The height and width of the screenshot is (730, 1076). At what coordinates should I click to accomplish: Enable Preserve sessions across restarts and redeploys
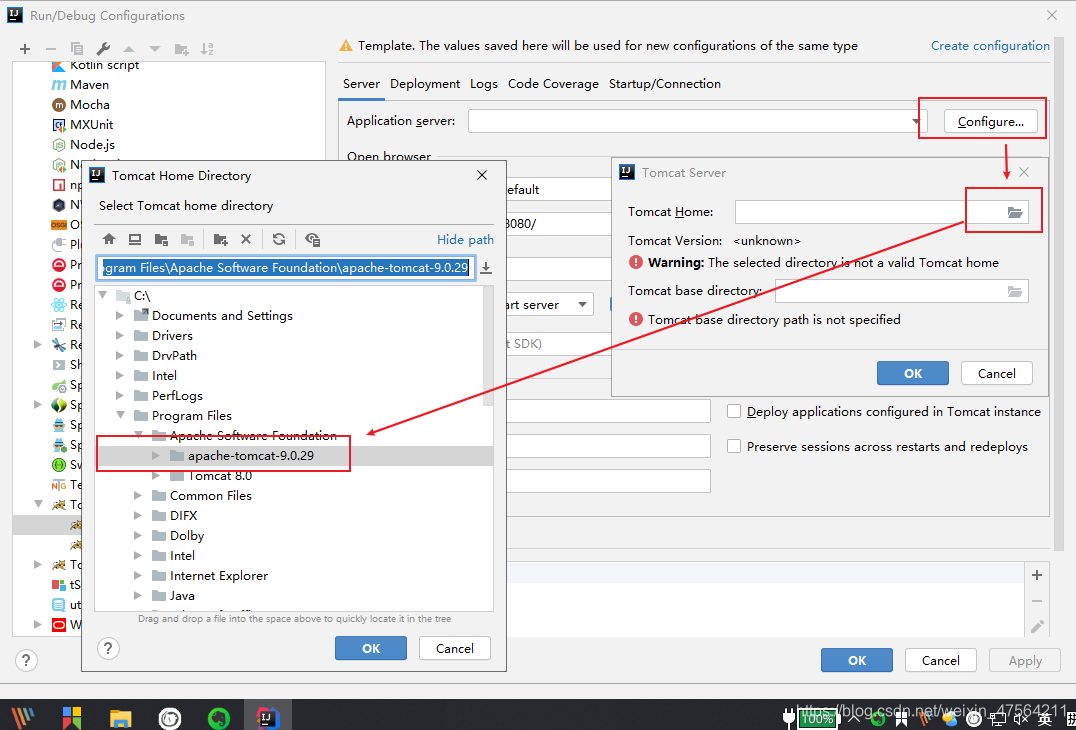pos(734,446)
